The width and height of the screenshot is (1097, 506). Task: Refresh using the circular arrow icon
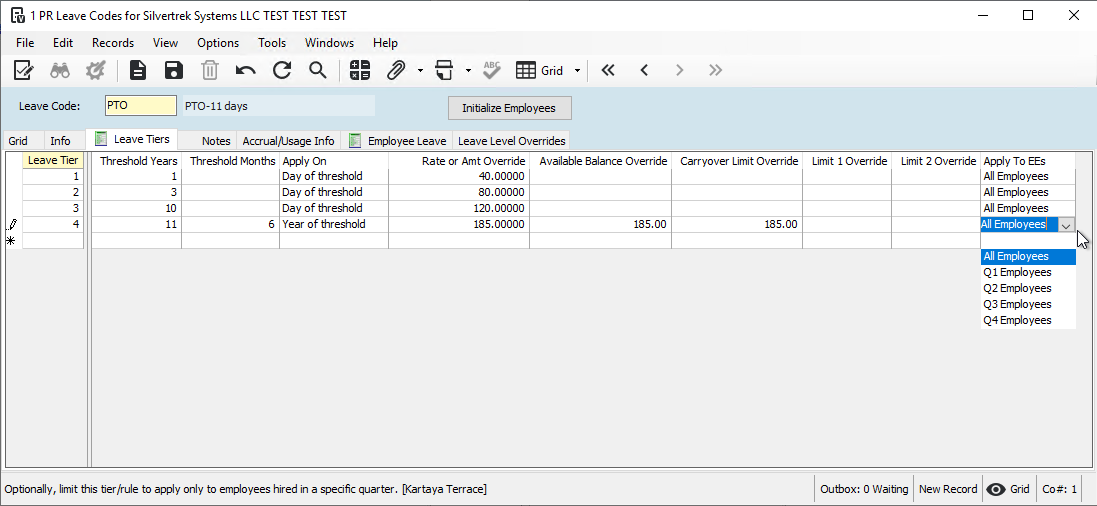click(x=282, y=70)
